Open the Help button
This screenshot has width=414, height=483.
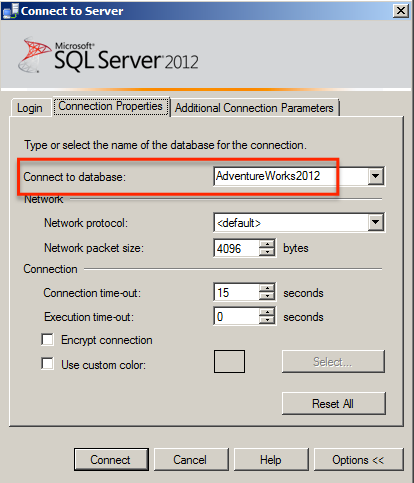271,460
